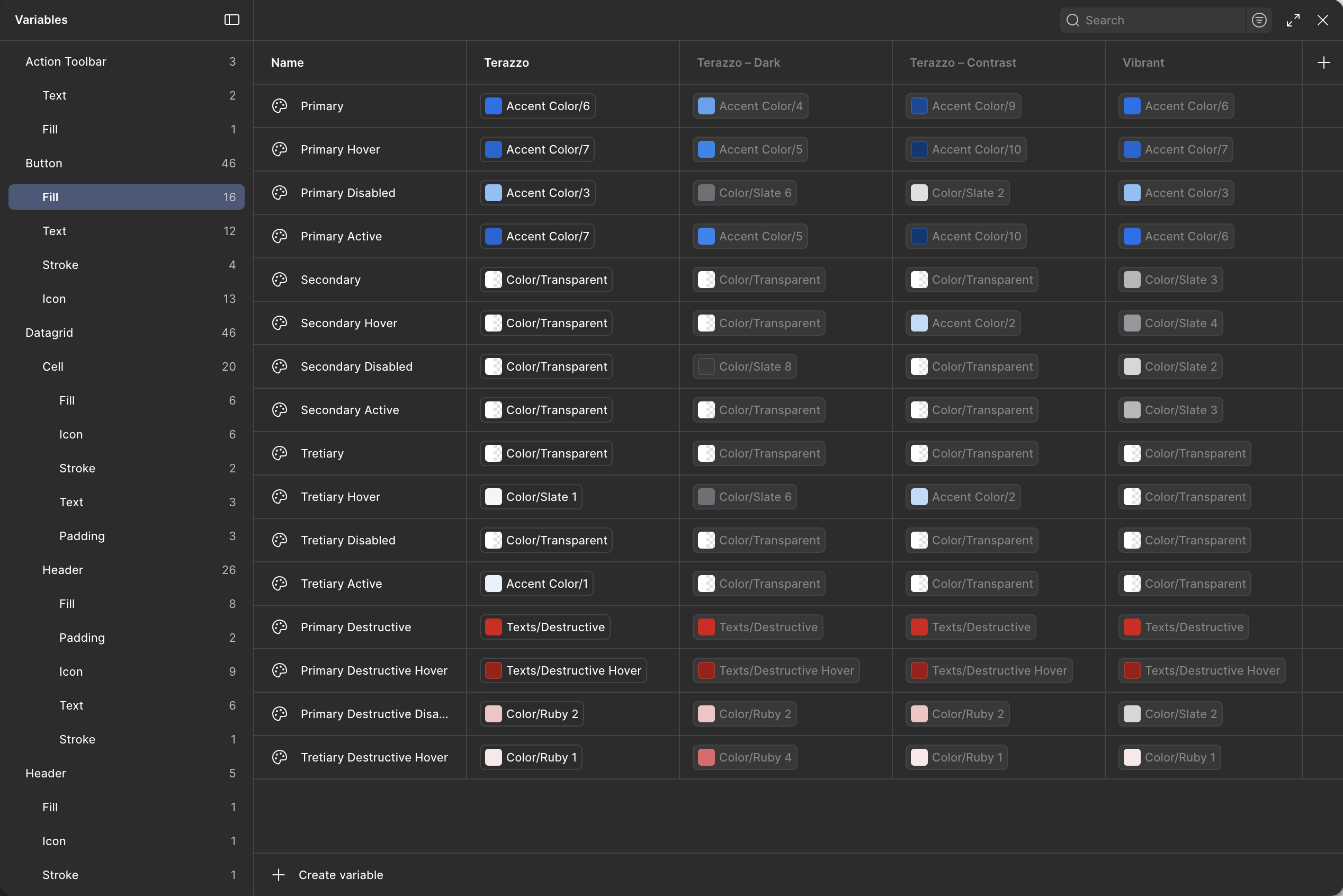Click Color/Slate 4 for Secondary Hover
1343x896 pixels.
click(x=1170, y=323)
